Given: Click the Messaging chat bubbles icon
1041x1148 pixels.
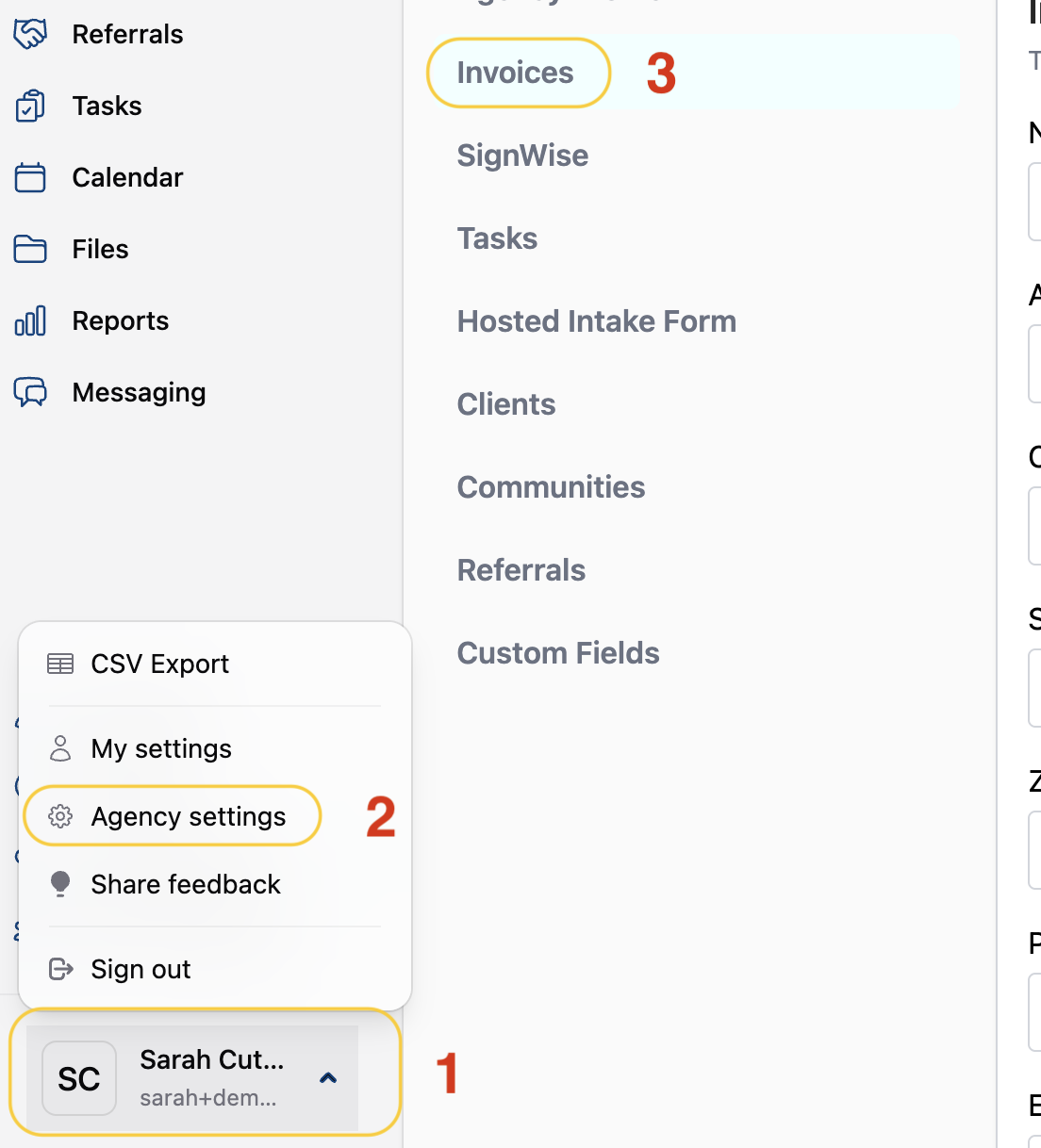Looking at the screenshot, I should click(30, 392).
